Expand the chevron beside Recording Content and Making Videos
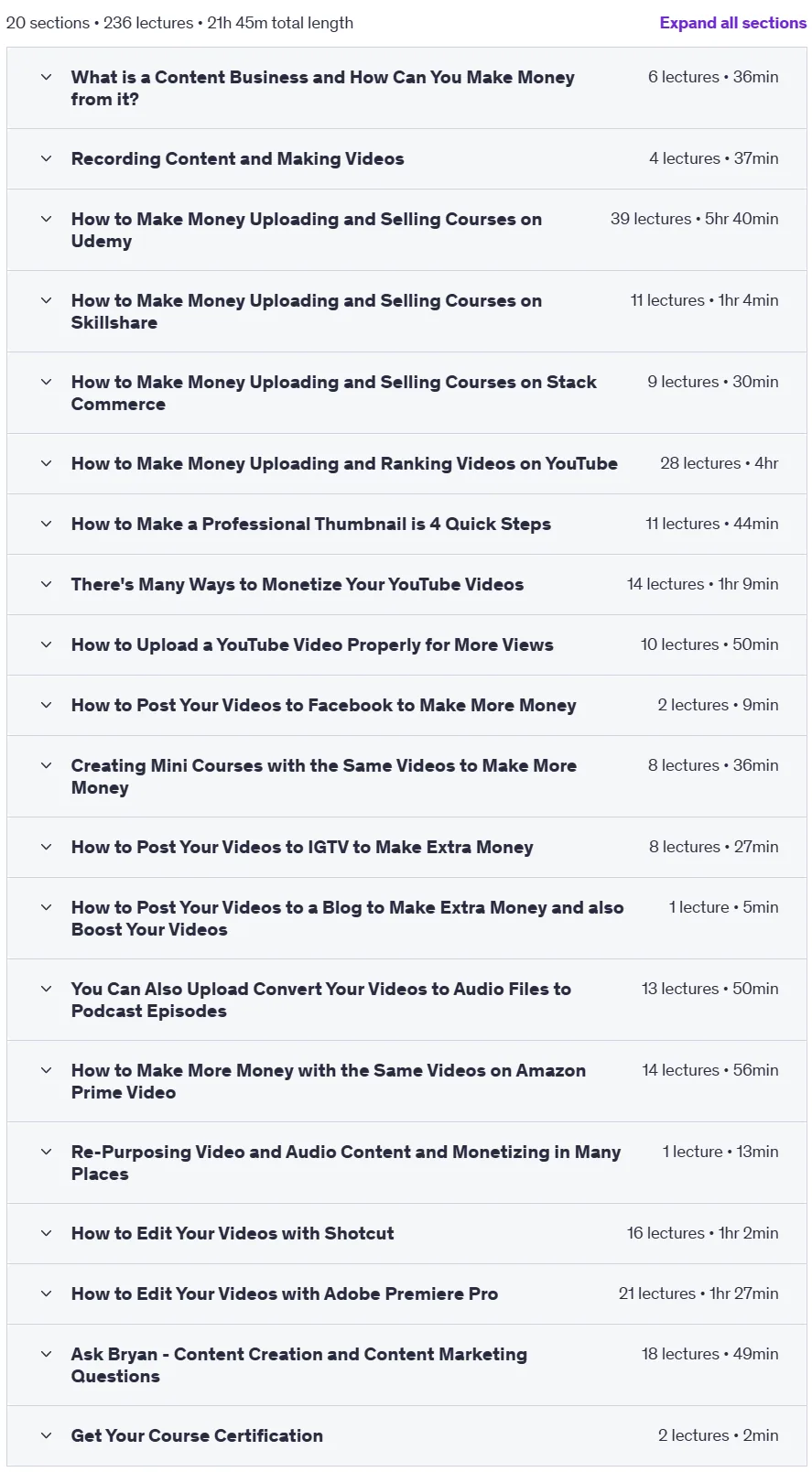This screenshot has height=1472, width=812. [47, 158]
